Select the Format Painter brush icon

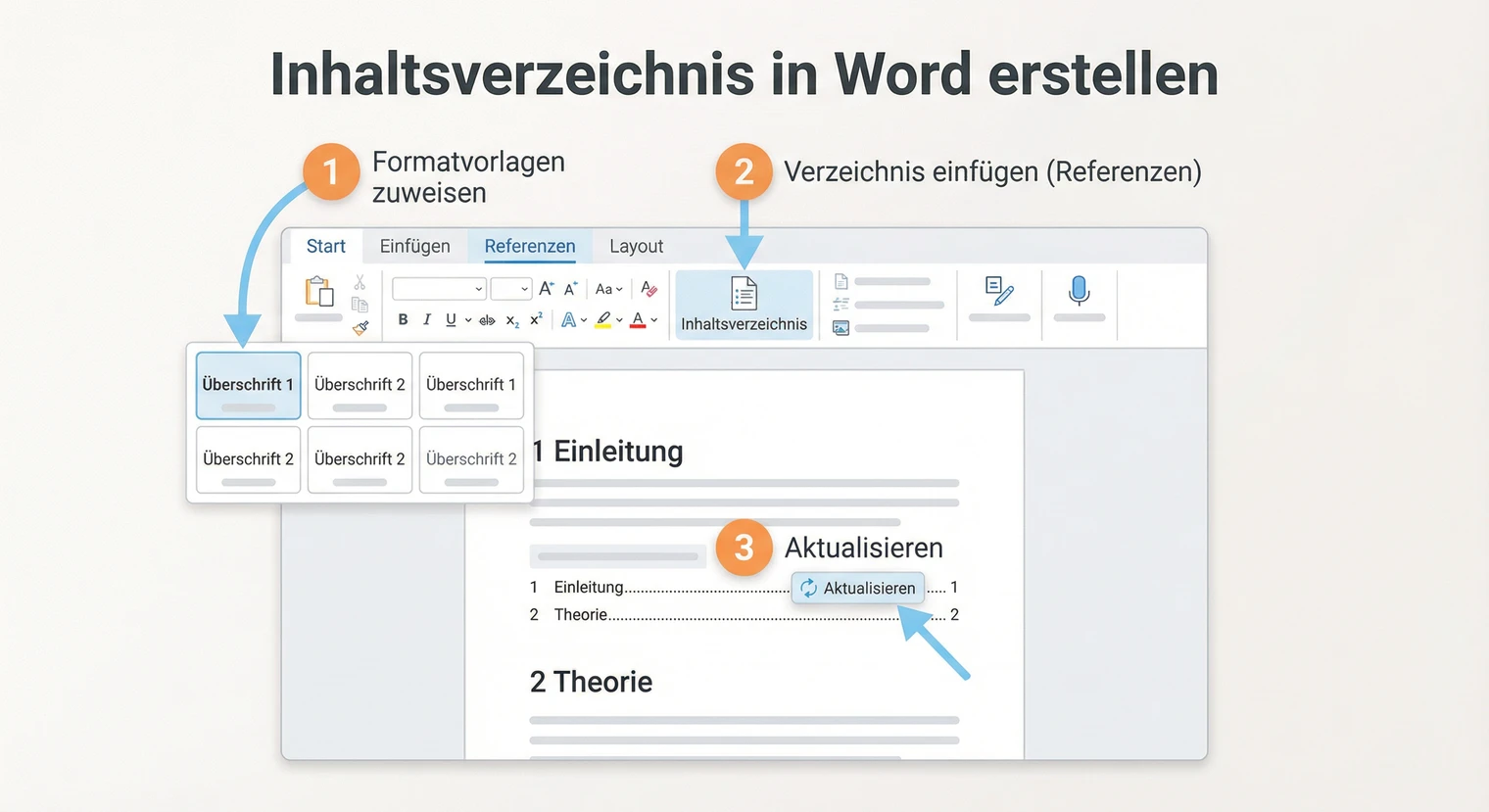(360, 326)
